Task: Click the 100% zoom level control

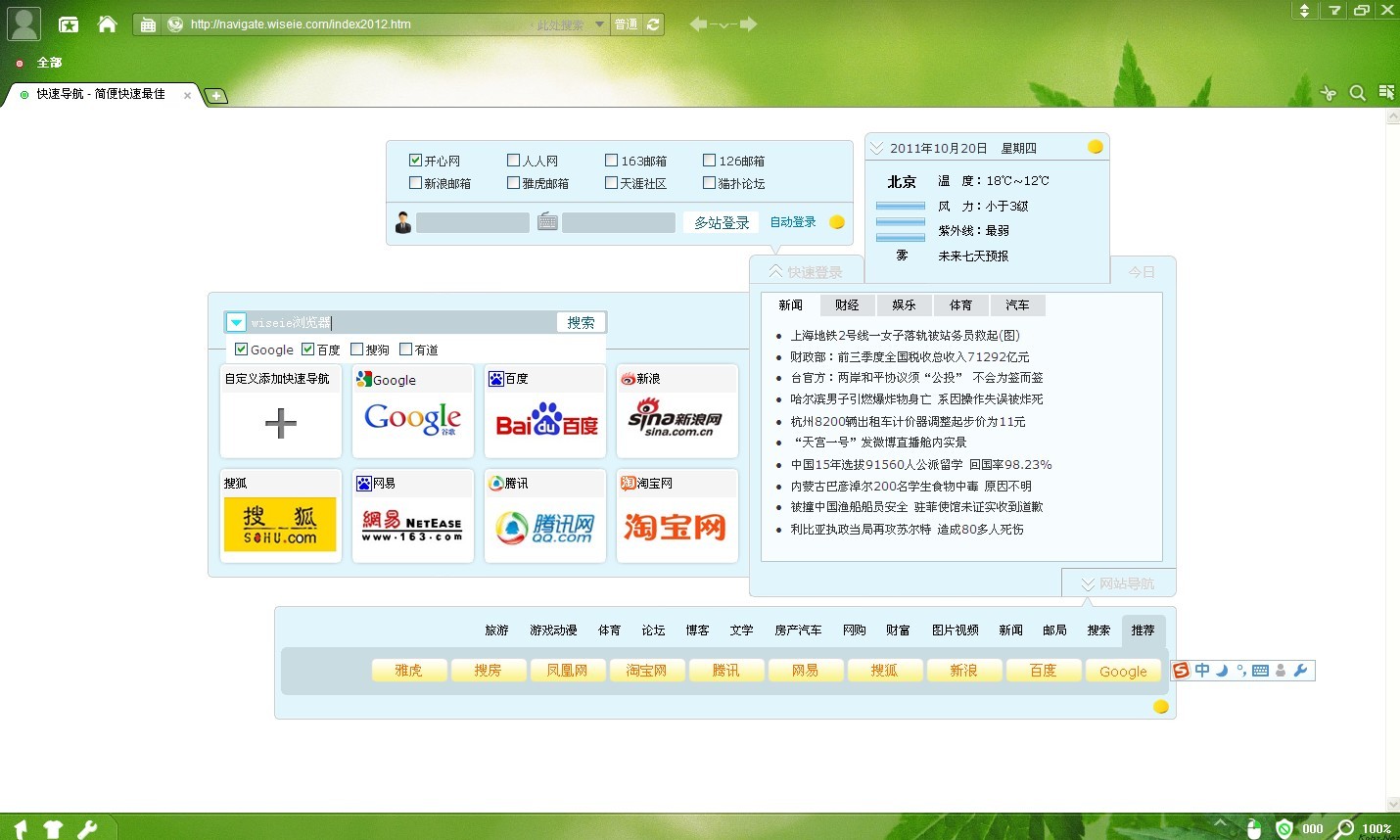Action: click(1376, 828)
